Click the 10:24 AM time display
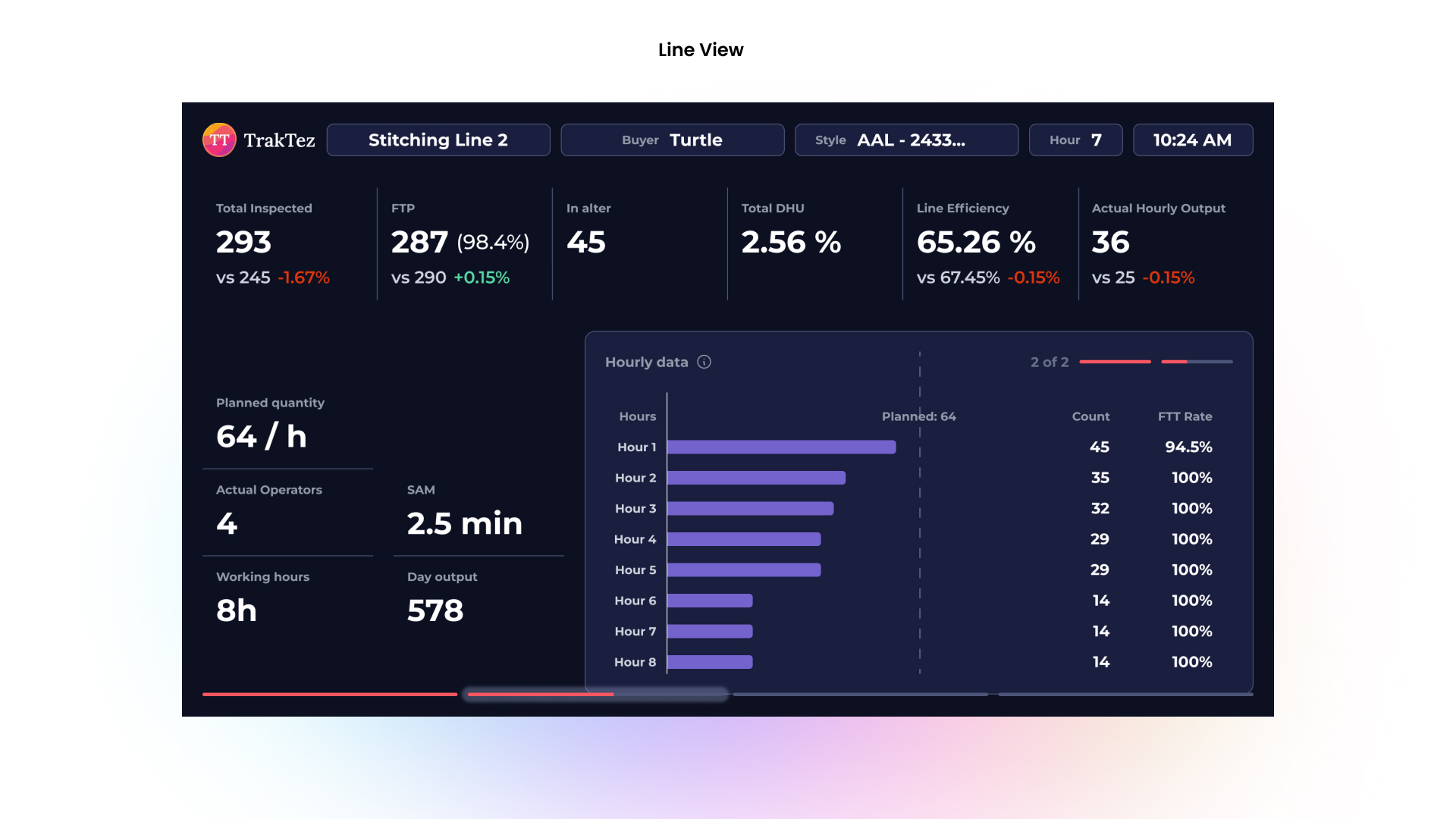The image size is (1456, 819). 1192,140
